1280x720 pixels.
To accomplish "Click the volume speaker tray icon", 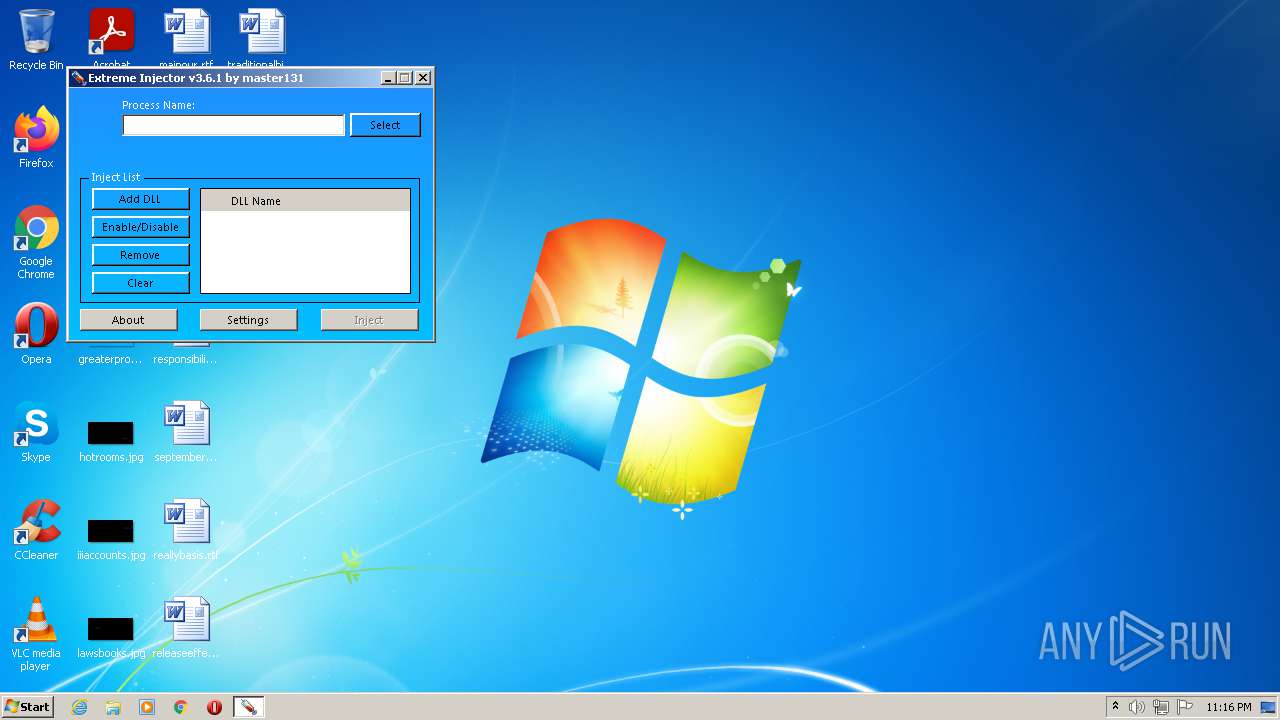I will pyautogui.click(x=1137, y=707).
